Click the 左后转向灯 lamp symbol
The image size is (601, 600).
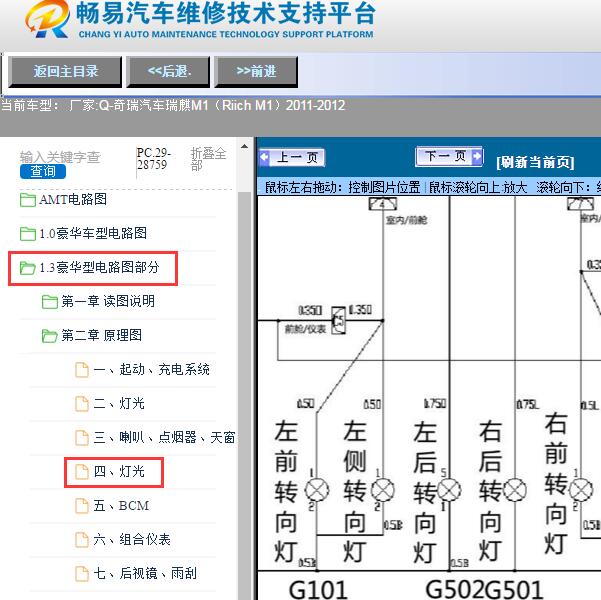click(449, 490)
